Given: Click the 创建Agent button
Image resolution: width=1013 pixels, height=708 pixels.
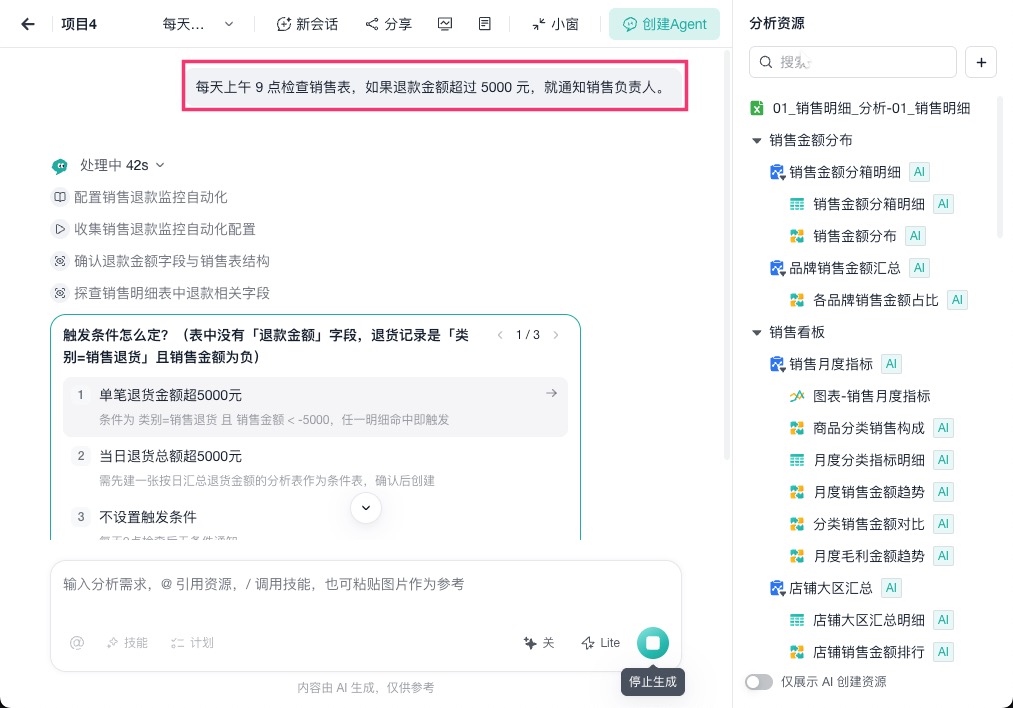Looking at the screenshot, I should pos(664,25).
